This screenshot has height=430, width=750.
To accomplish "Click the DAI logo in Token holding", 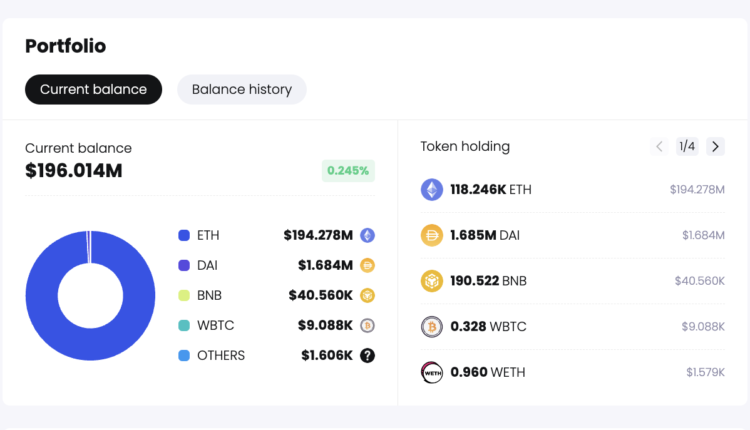I will click(x=431, y=235).
